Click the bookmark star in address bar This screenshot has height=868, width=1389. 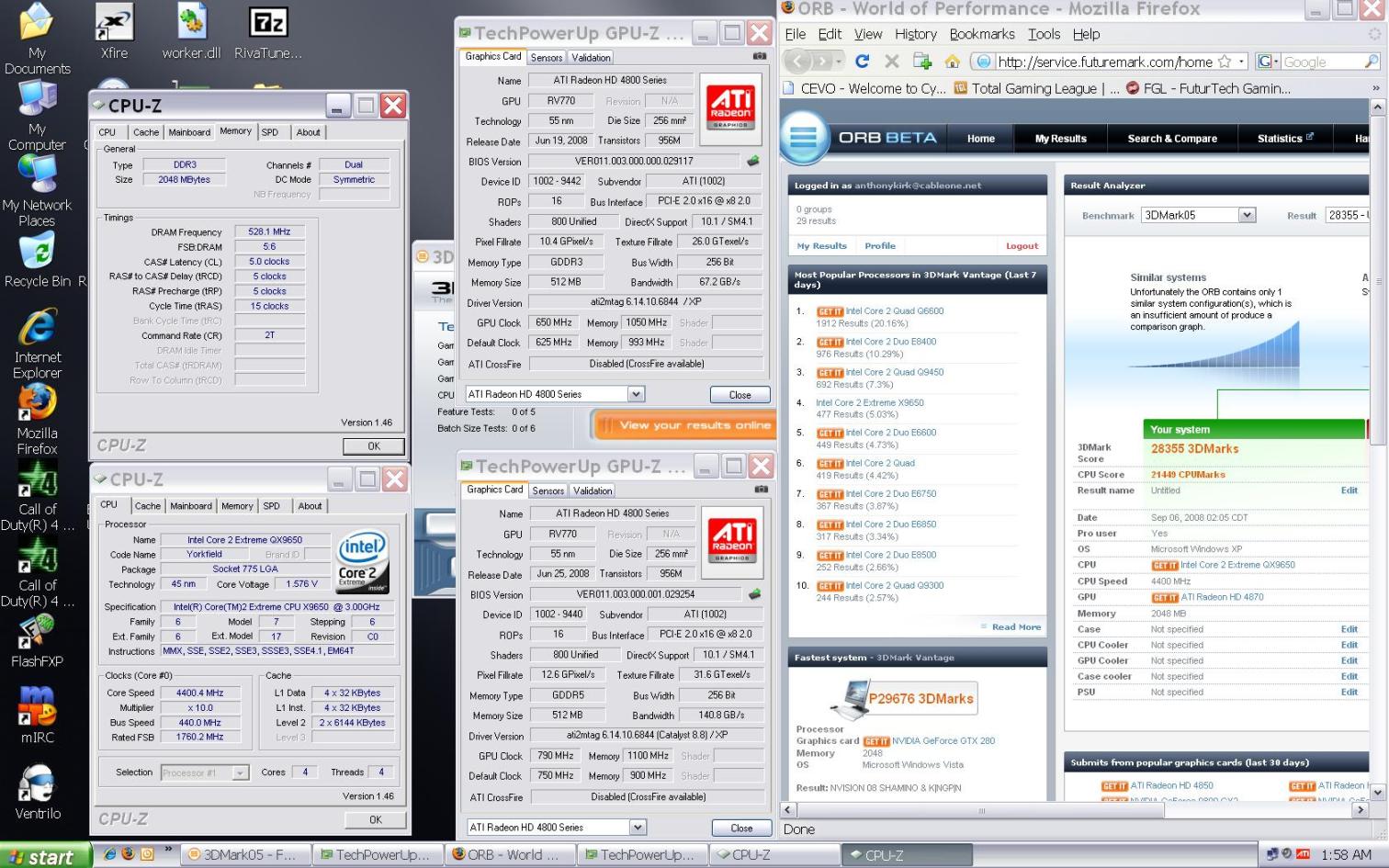[1225, 62]
